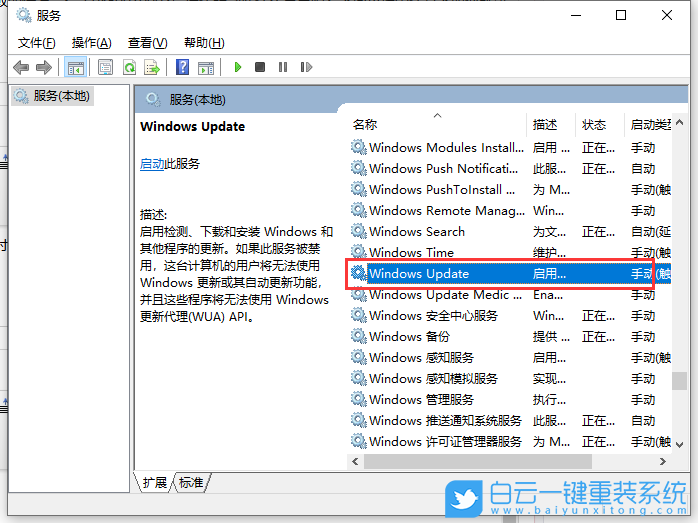The image size is (698, 523).
Task: Switch to the 标准 tab
Action: 191,482
